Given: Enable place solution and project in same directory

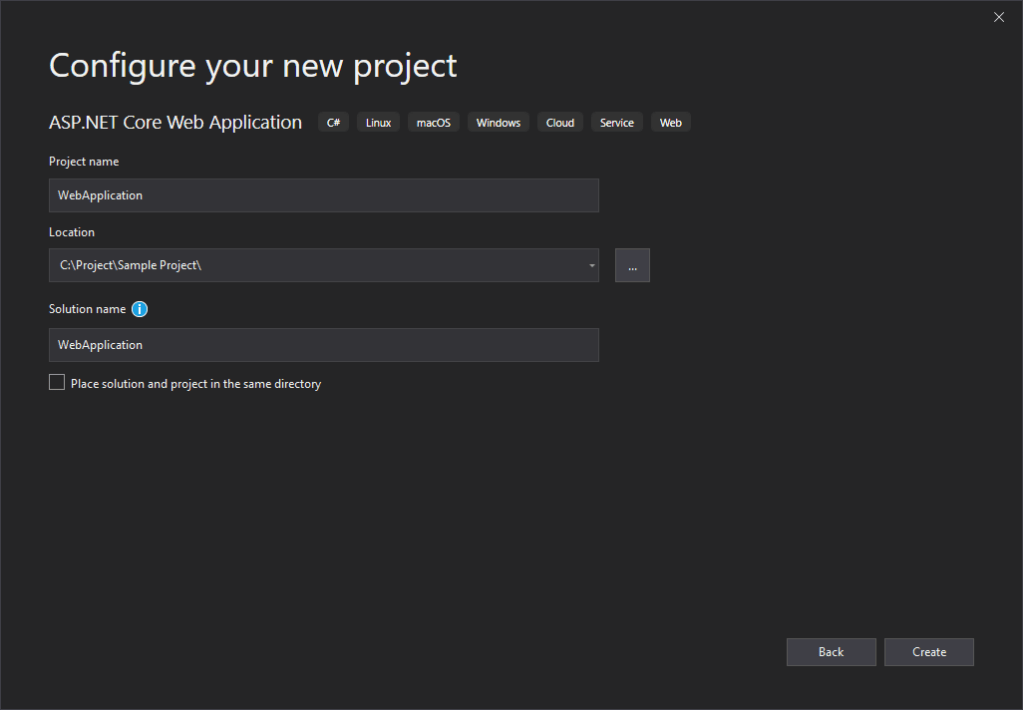Looking at the screenshot, I should pos(57,383).
